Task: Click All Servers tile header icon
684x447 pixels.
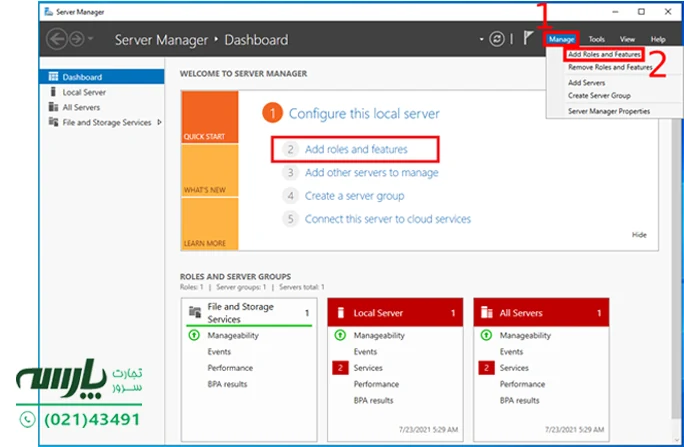Action: pos(487,313)
